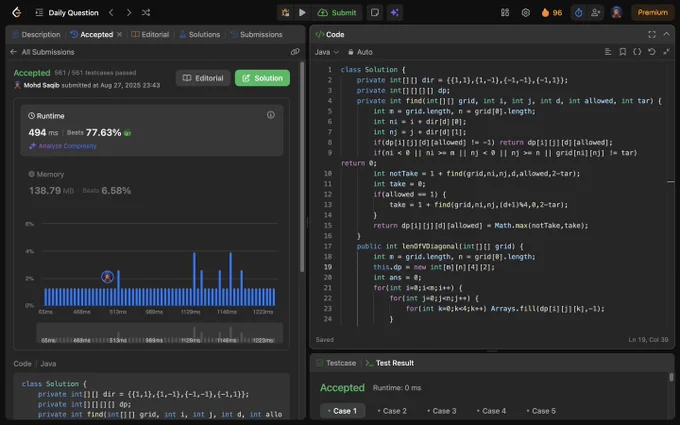Click the bookmark icon in code toolbar

tap(623, 52)
